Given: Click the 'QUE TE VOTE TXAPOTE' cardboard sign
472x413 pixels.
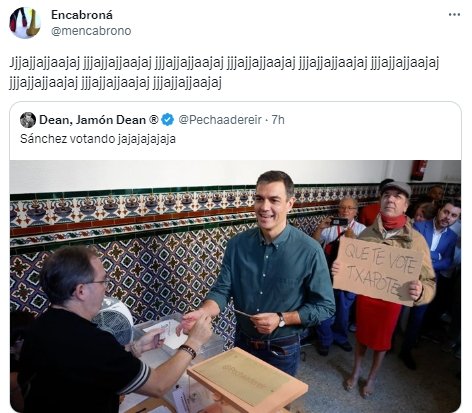Looking at the screenshot, I should [378, 271].
